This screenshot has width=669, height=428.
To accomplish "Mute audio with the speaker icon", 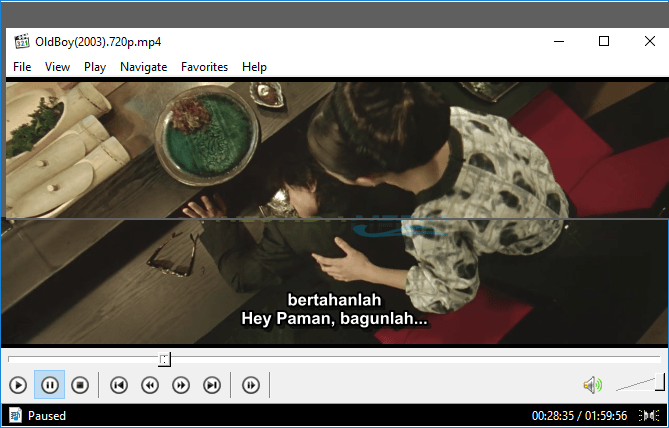I will (593, 385).
